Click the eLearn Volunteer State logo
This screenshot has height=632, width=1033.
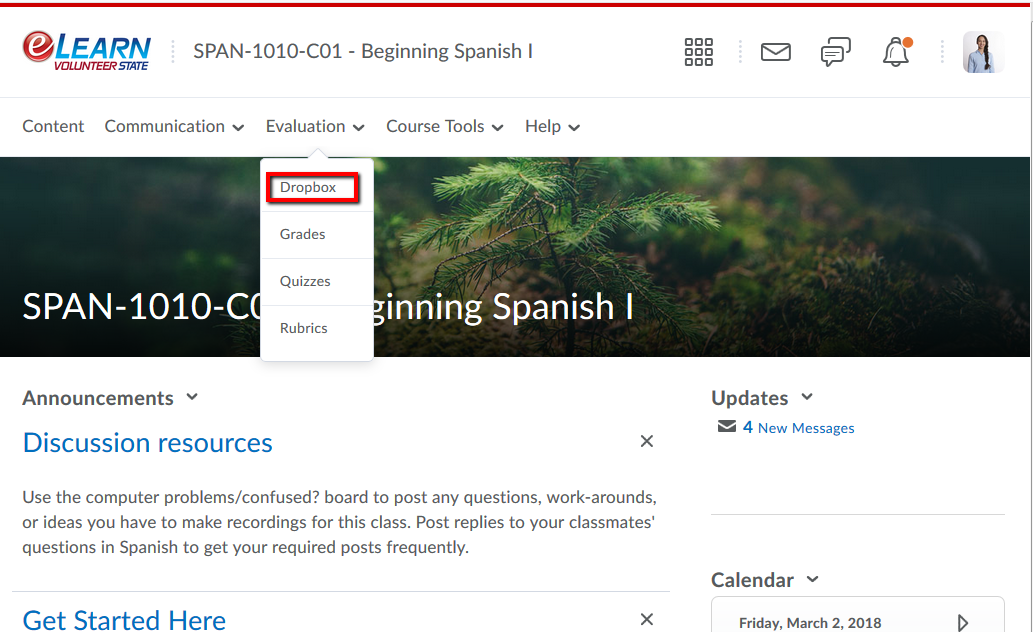tap(87, 51)
